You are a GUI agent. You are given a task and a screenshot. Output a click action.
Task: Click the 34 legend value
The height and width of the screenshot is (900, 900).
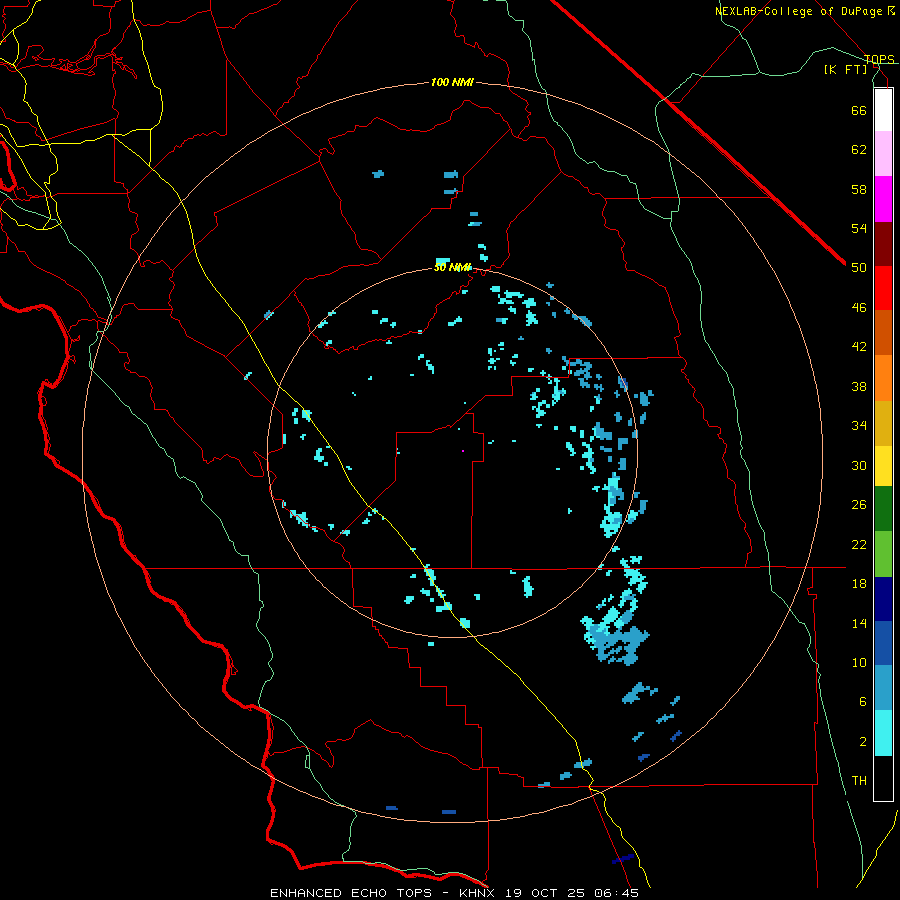click(x=859, y=426)
